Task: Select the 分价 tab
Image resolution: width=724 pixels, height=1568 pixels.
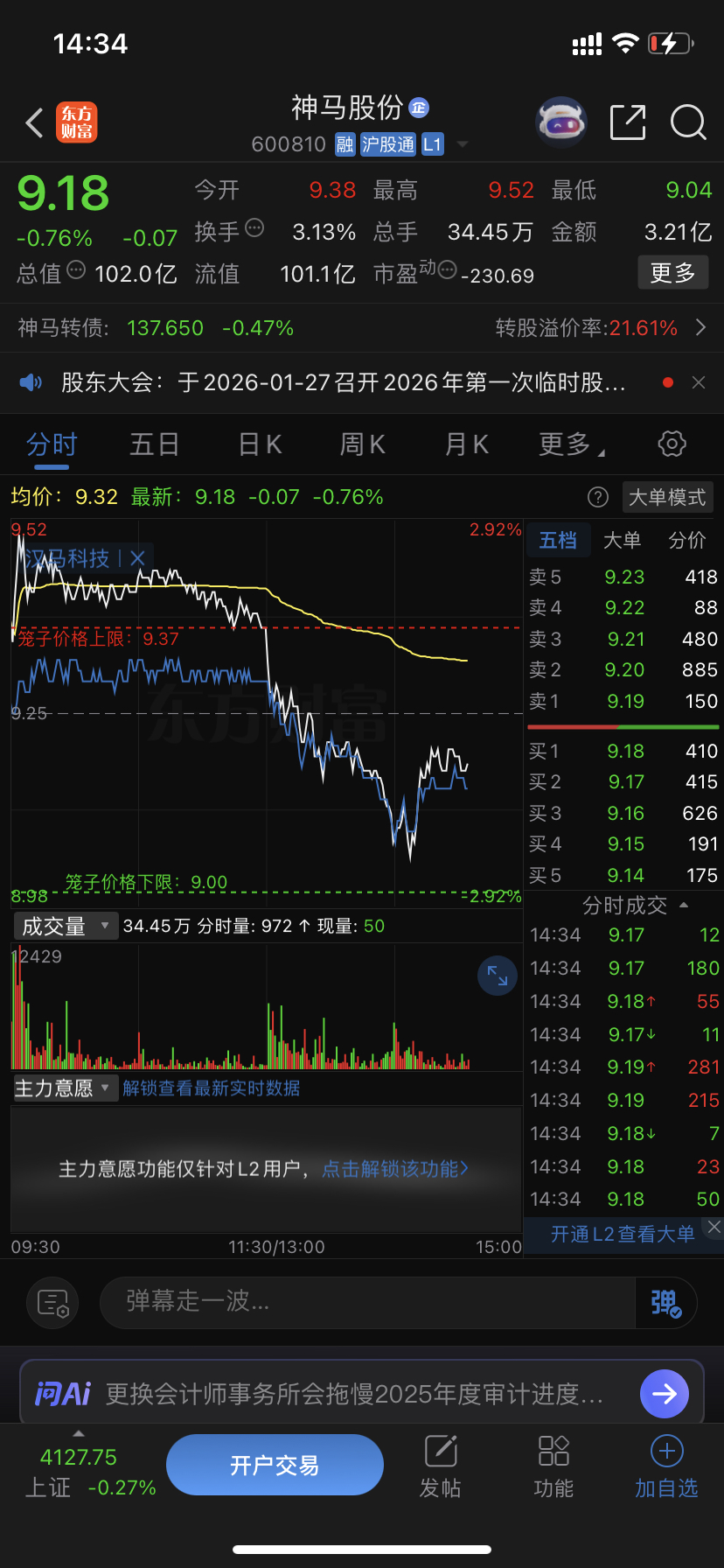Action: (x=687, y=541)
